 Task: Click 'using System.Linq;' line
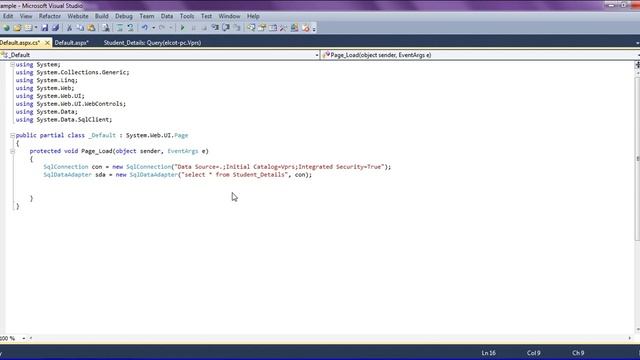pyautogui.click(x=47, y=80)
